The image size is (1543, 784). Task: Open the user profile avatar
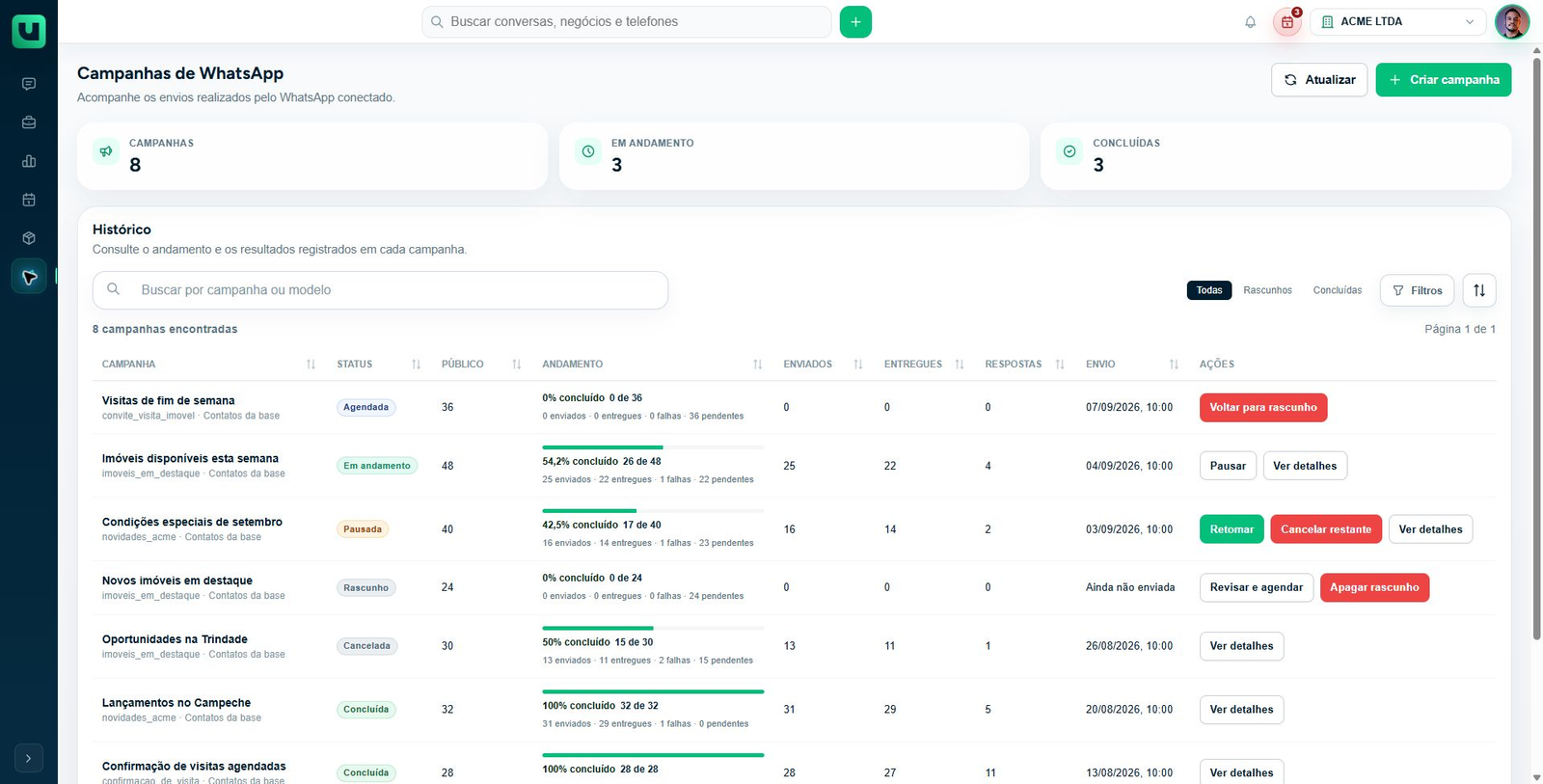pyautogui.click(x=1511, y=21)
